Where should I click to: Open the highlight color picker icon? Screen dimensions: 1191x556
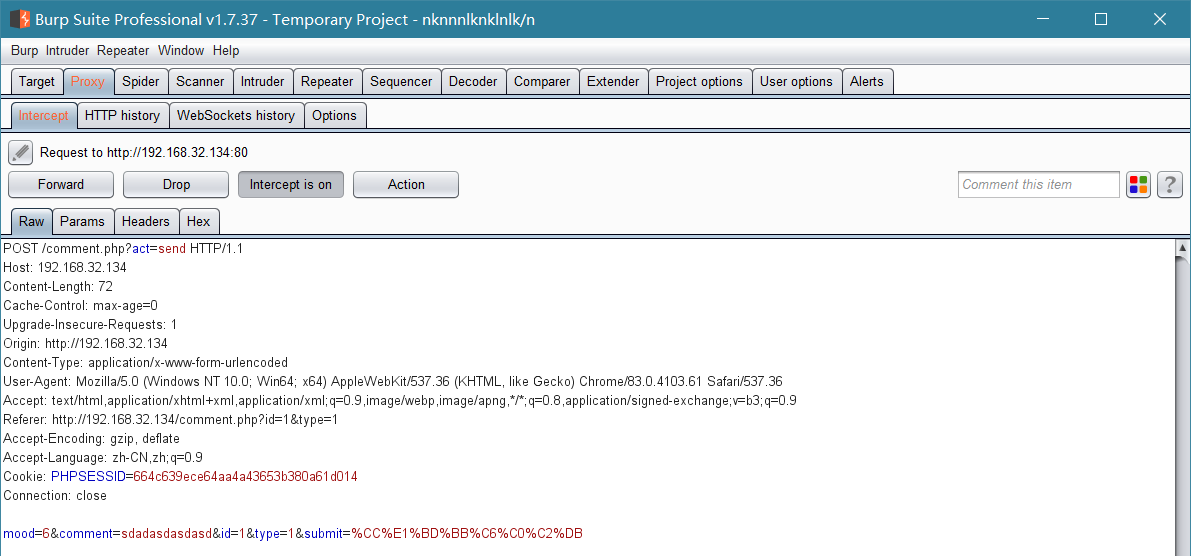[x=1139, y=185]
